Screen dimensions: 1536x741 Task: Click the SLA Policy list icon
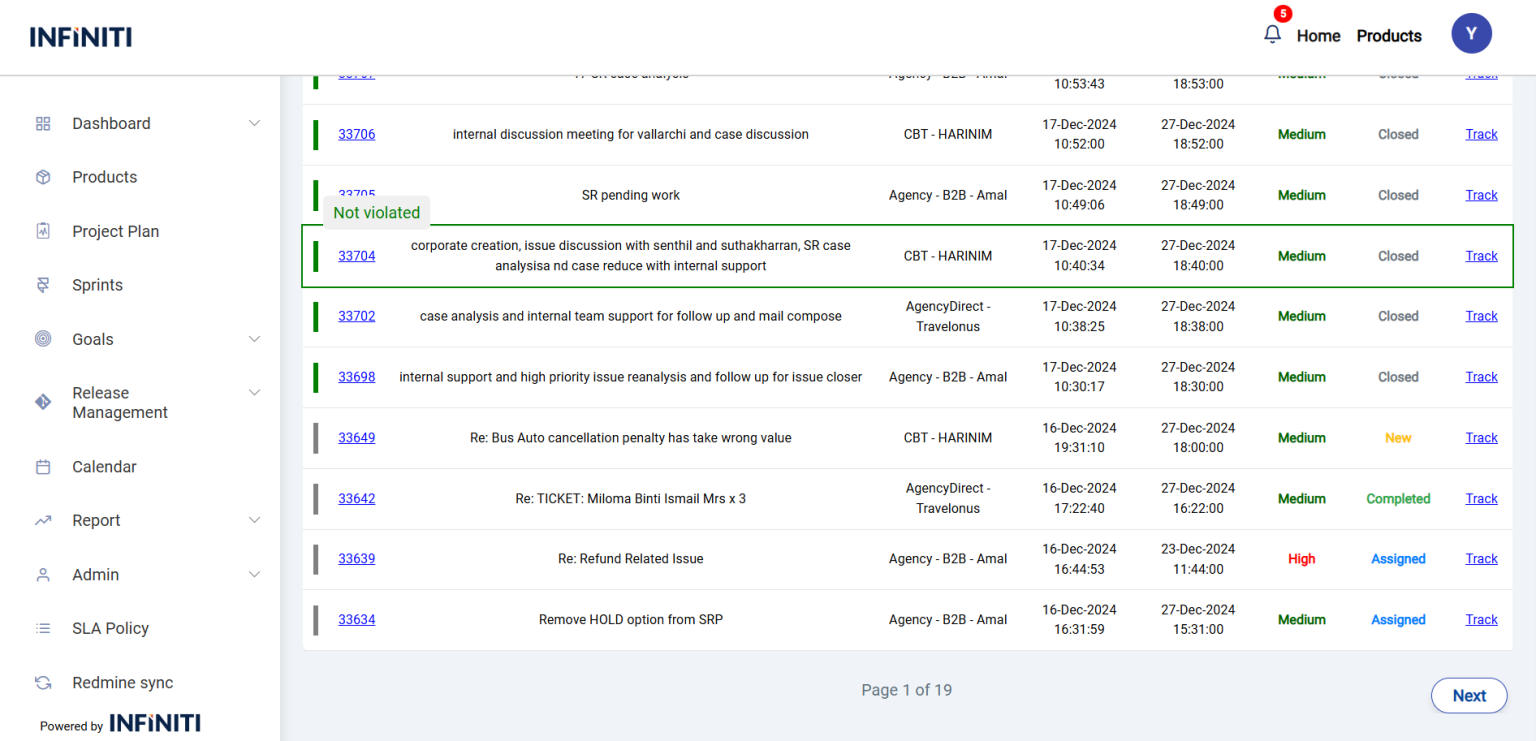(x=43, y=629)
